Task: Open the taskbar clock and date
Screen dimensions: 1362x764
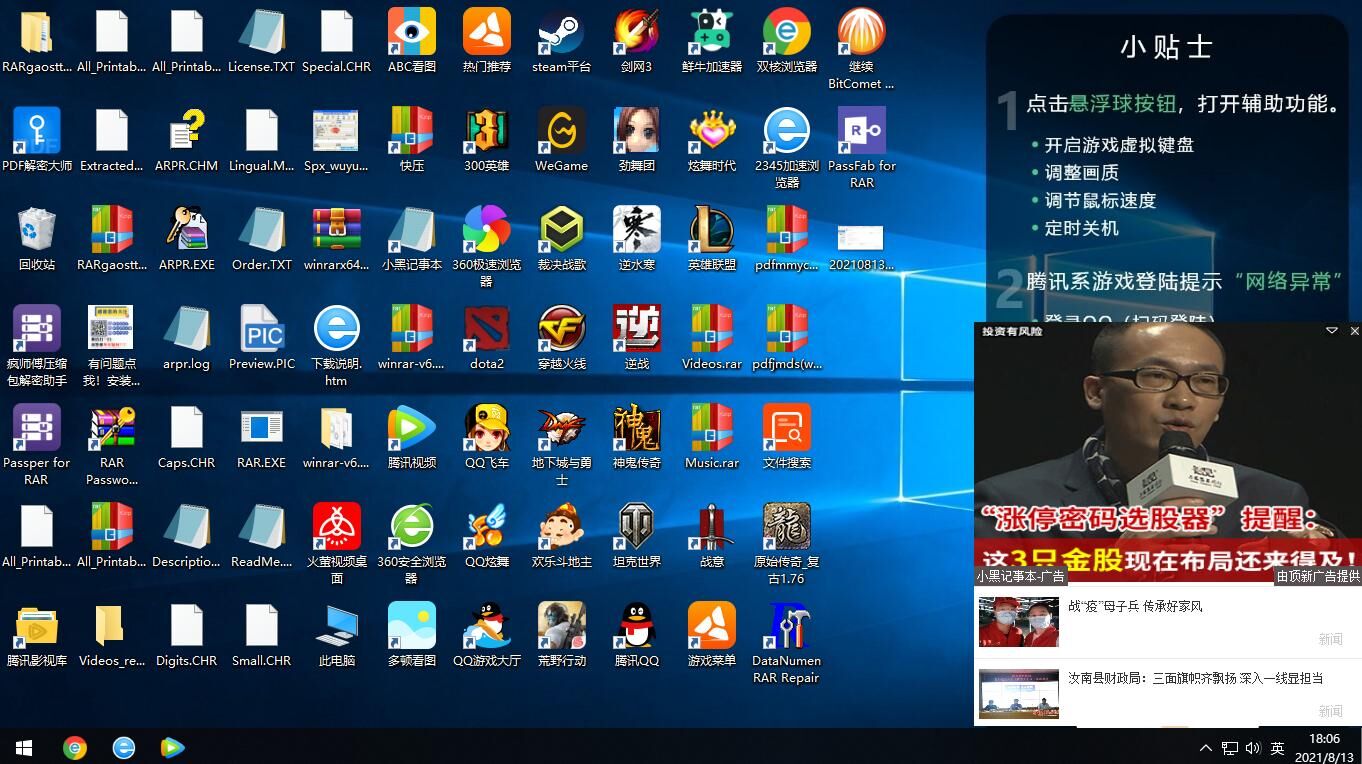Action: (x=1324, y=747)
